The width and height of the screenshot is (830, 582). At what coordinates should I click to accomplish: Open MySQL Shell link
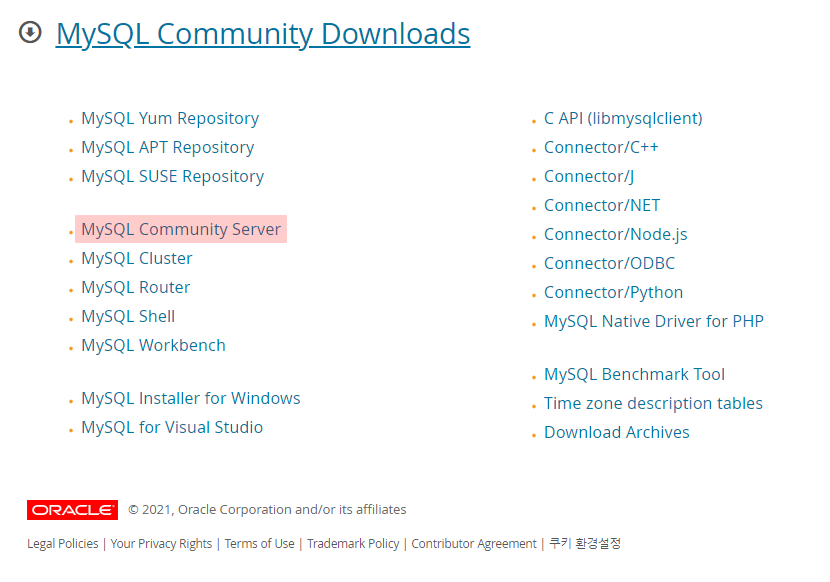pos(128,317)
